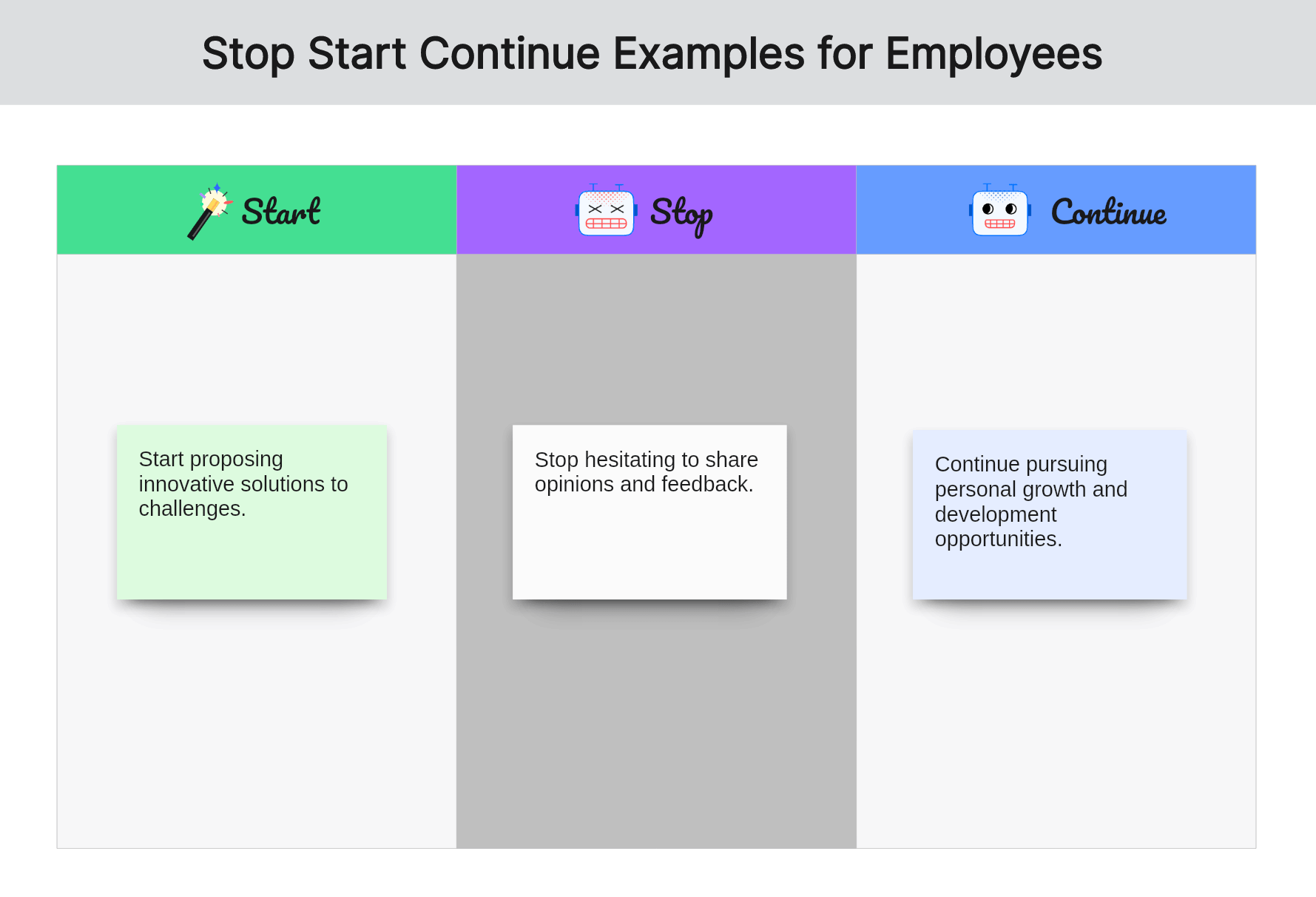
Task: Click the blue Continue column header bar
Action: 1056,209
